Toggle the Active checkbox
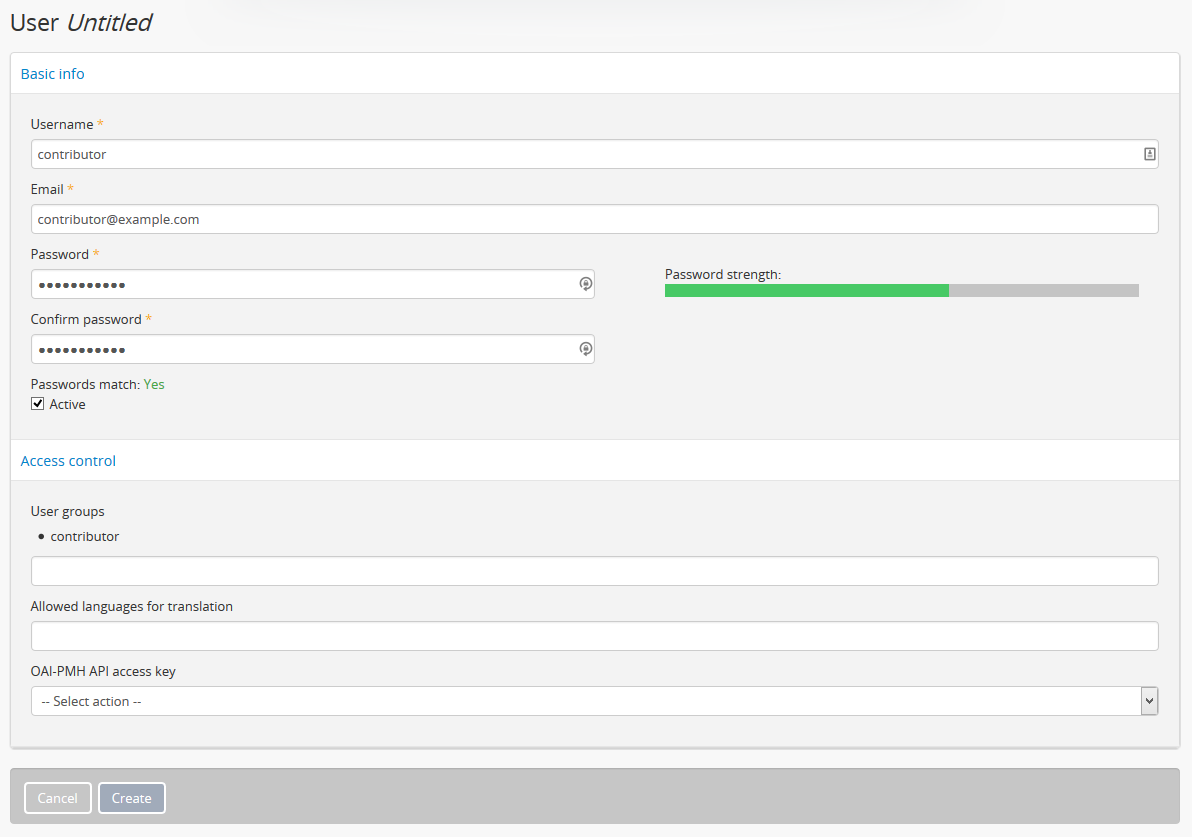 click(x=38, y=404)
